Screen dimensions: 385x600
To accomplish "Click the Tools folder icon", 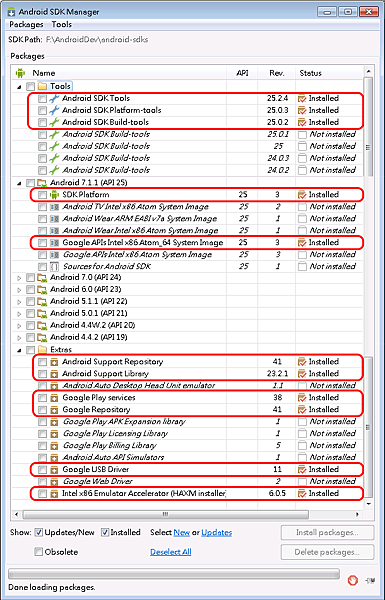I will point(42,86).
